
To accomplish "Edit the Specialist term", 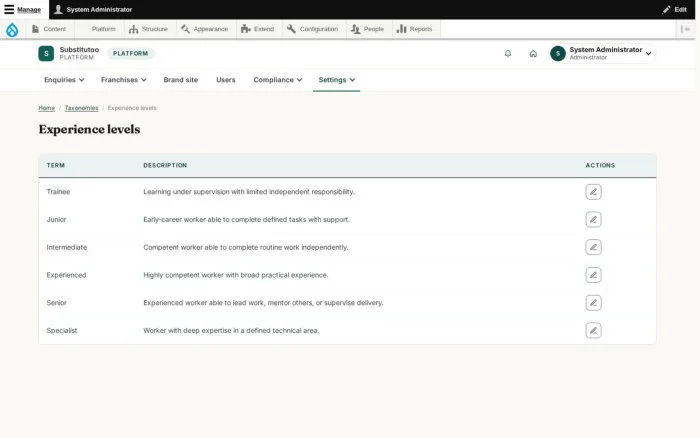I will coord(593,330).
